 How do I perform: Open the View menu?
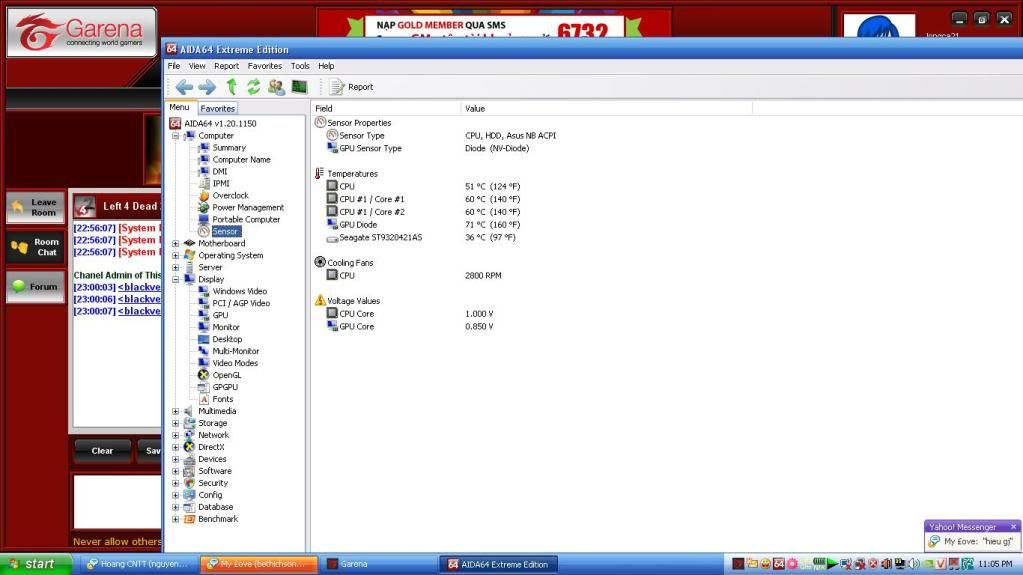[197, 66]
